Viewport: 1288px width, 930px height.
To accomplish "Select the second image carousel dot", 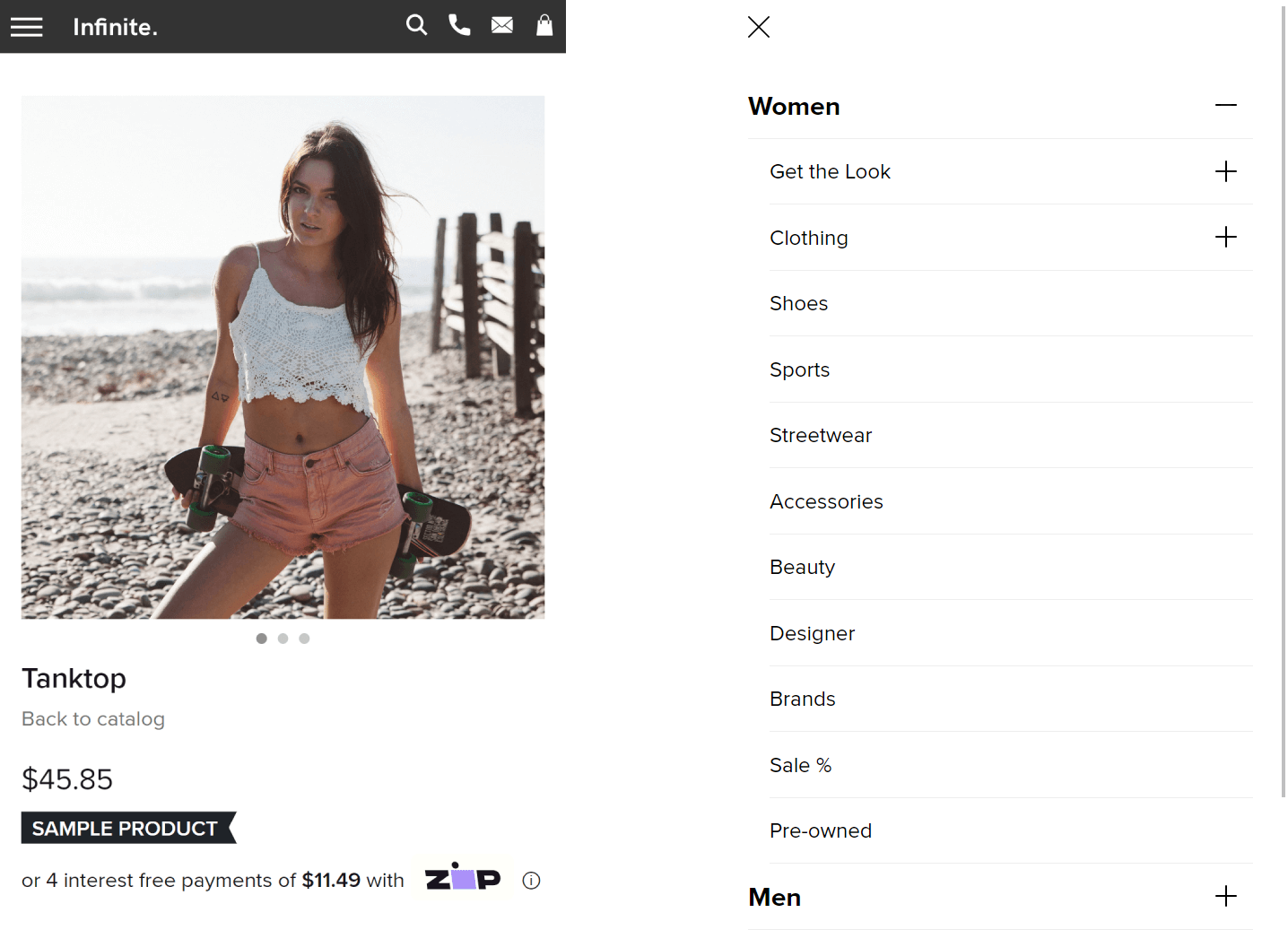I will pyautogui.click(x=283, y=639).
